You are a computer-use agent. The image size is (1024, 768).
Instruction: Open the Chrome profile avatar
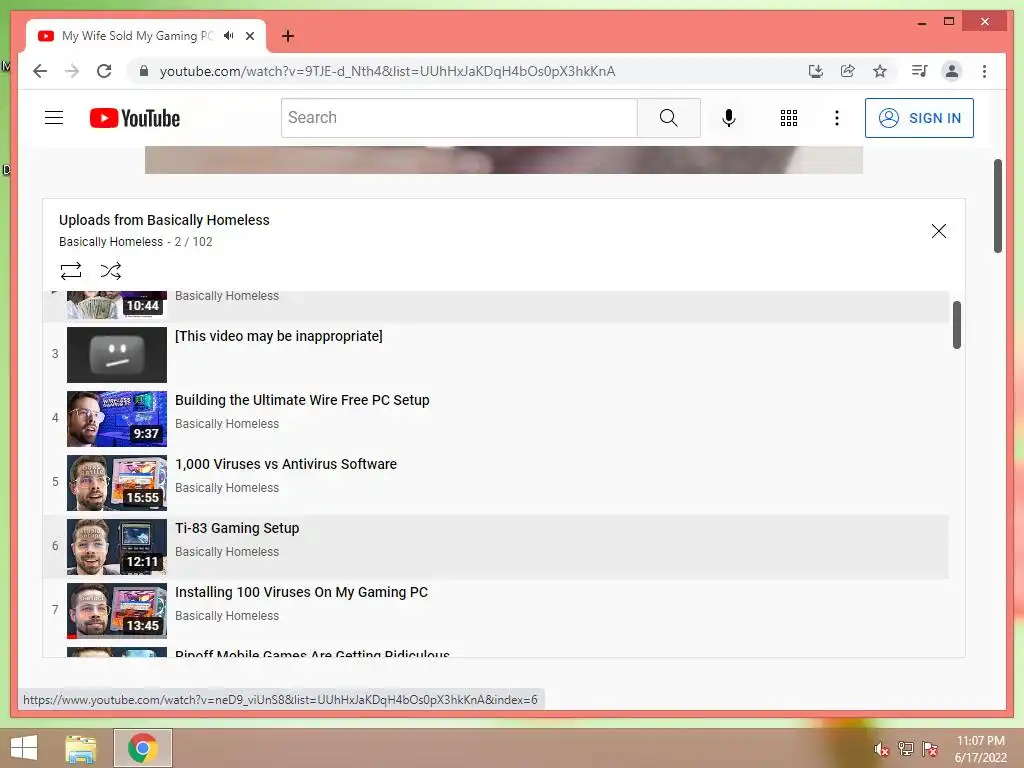click(x=952, y=71)
